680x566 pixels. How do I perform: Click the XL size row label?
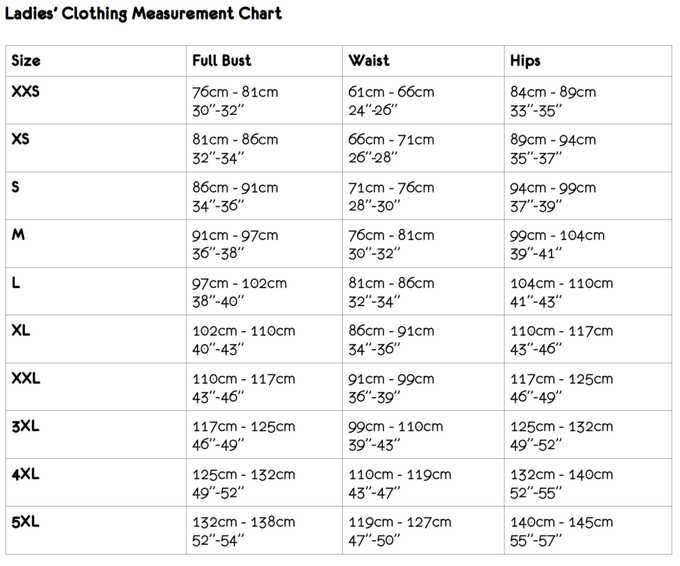pos(20,331)
